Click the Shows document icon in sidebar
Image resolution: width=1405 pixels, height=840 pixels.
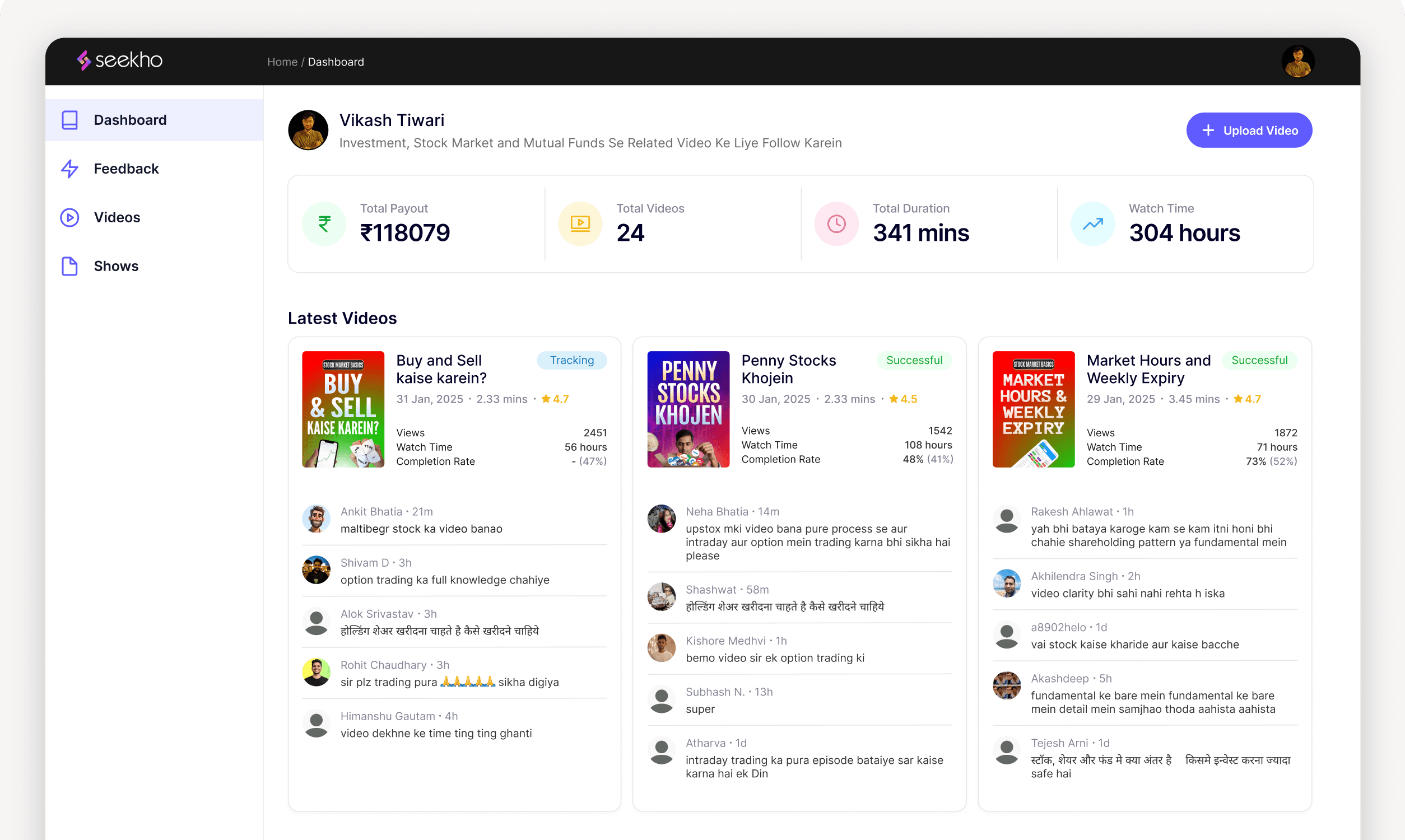(x=69, y=266)
